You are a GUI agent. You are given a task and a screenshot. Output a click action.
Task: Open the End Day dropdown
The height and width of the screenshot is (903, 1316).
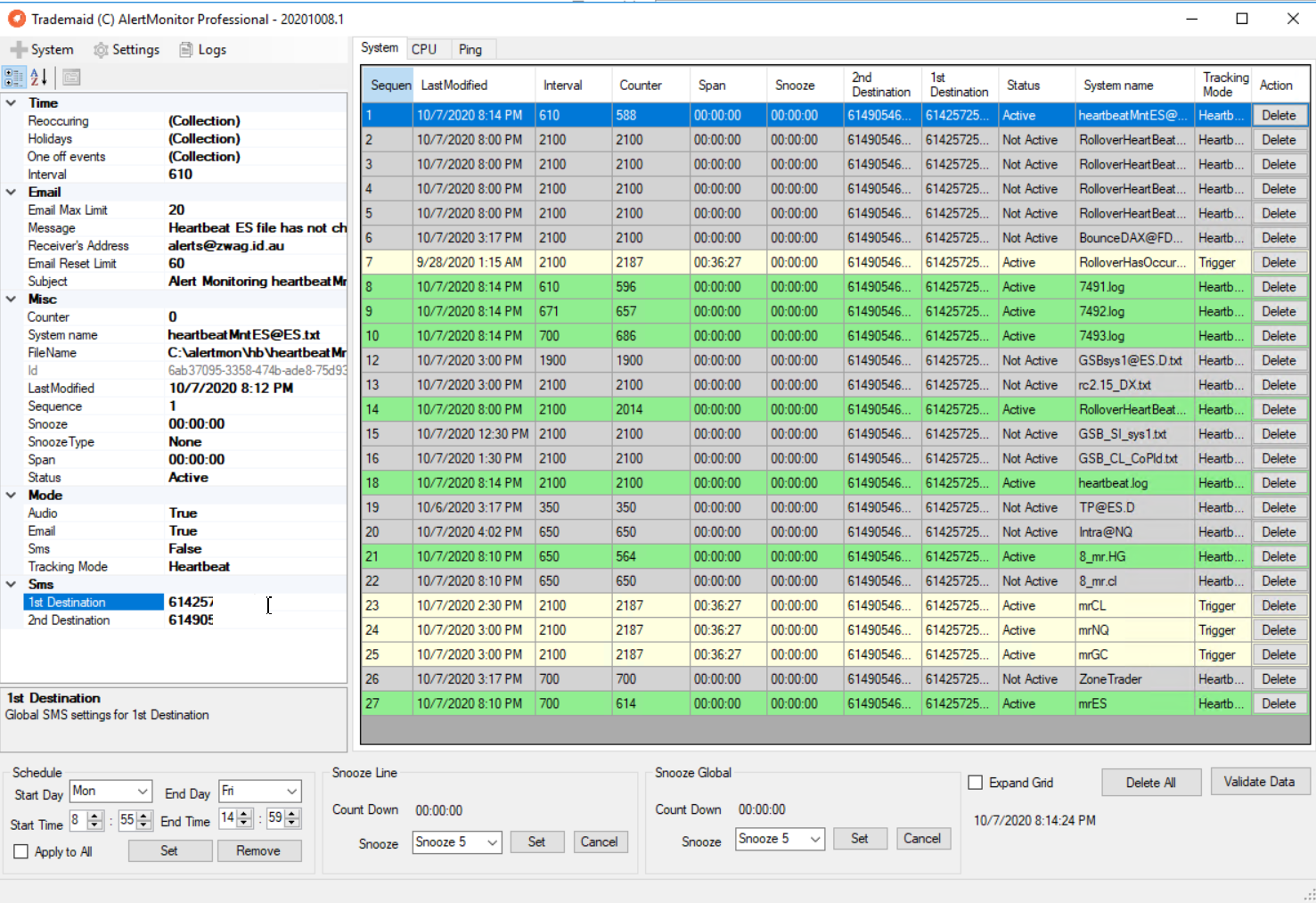pyautogui.click(x=291, y=792)
